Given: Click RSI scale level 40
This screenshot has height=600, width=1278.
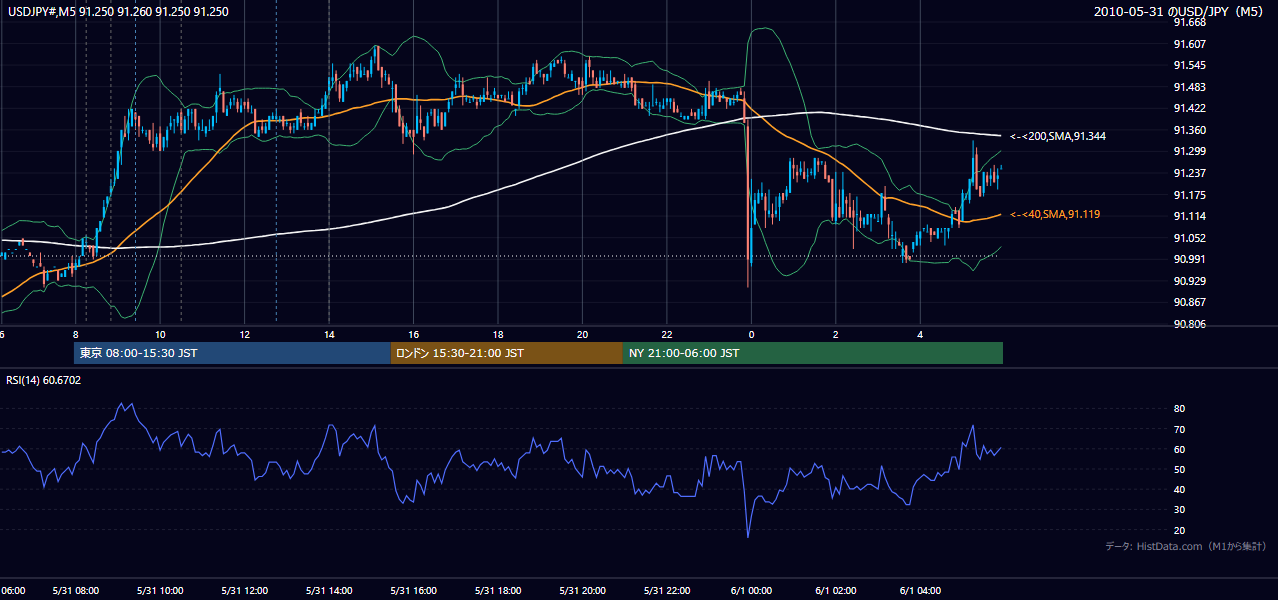Looking at the screenshot, I should click(1179, 490).
